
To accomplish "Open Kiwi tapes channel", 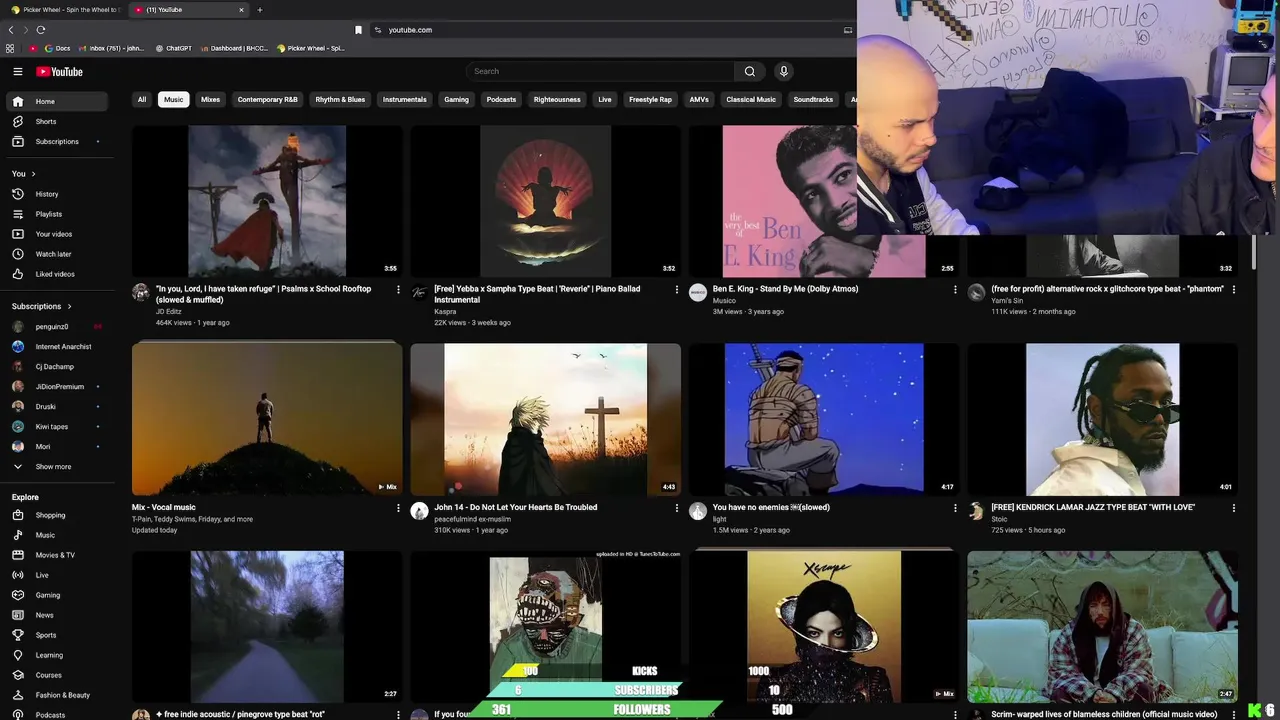I will [57, 427].
